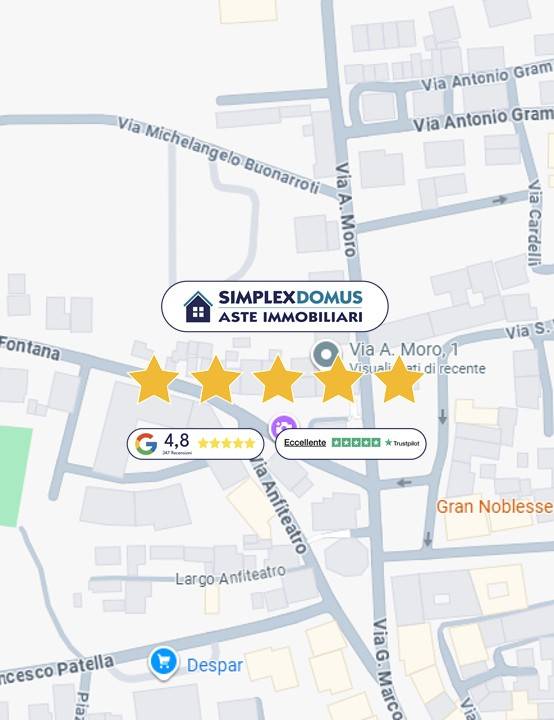The width and height of the screenshot is (554, 720).
Task: Click the first large gold star
Action: pyautogui.click(x=154, y=380)
